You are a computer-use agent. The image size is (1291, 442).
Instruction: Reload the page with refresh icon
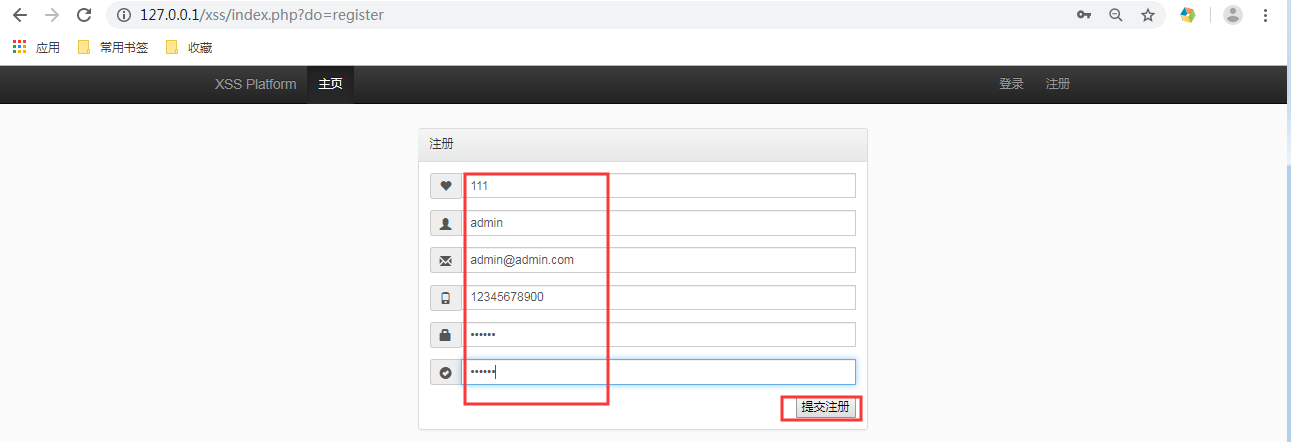point(84,15)
